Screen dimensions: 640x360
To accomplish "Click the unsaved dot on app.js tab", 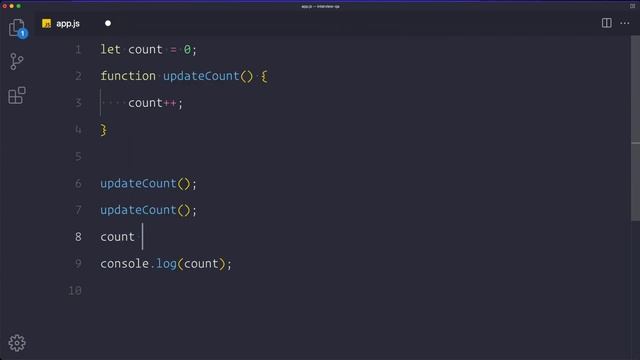I will (x=108, y=24).
